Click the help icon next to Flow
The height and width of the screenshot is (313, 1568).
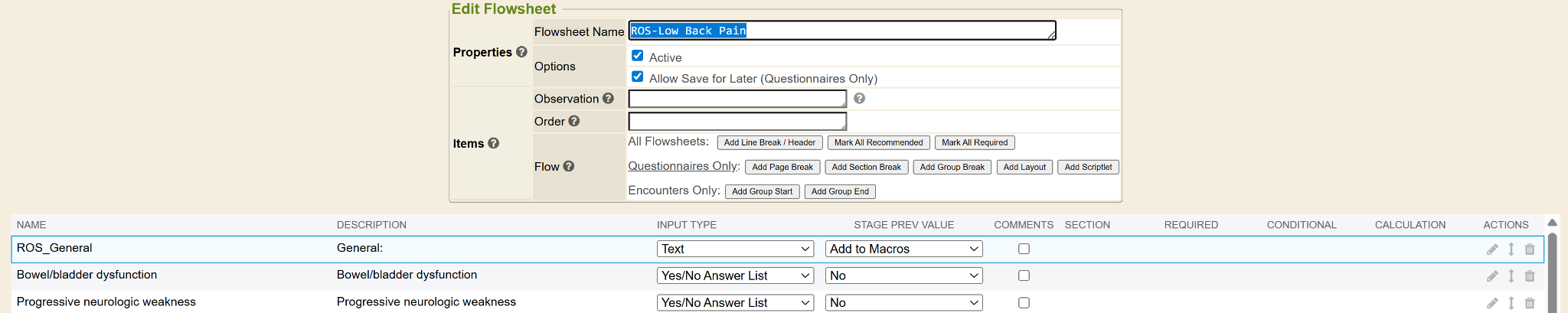(x=568, y=166)
